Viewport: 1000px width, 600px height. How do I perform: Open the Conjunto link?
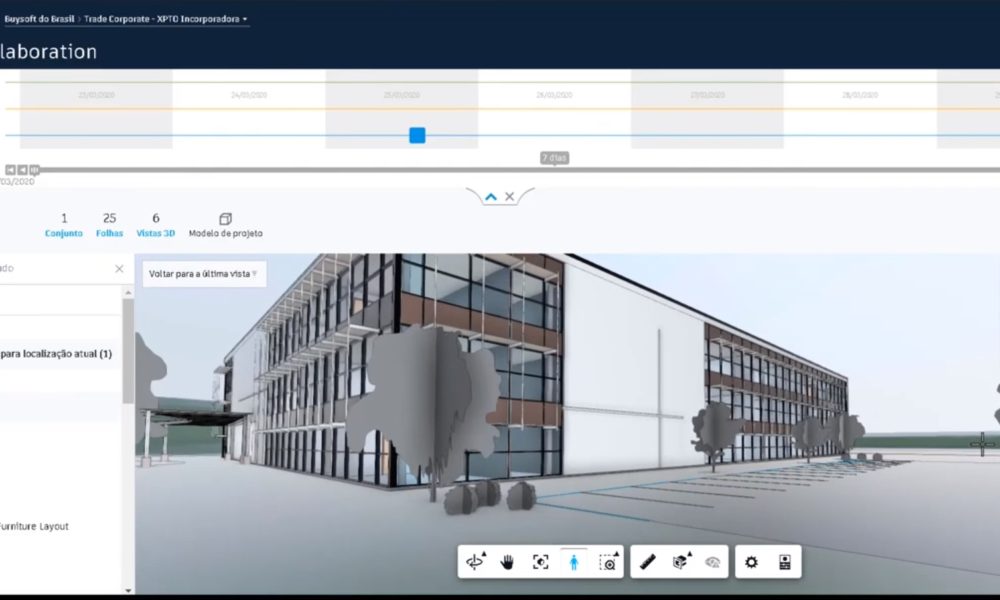pyautogui.click(x=64, y=225)
